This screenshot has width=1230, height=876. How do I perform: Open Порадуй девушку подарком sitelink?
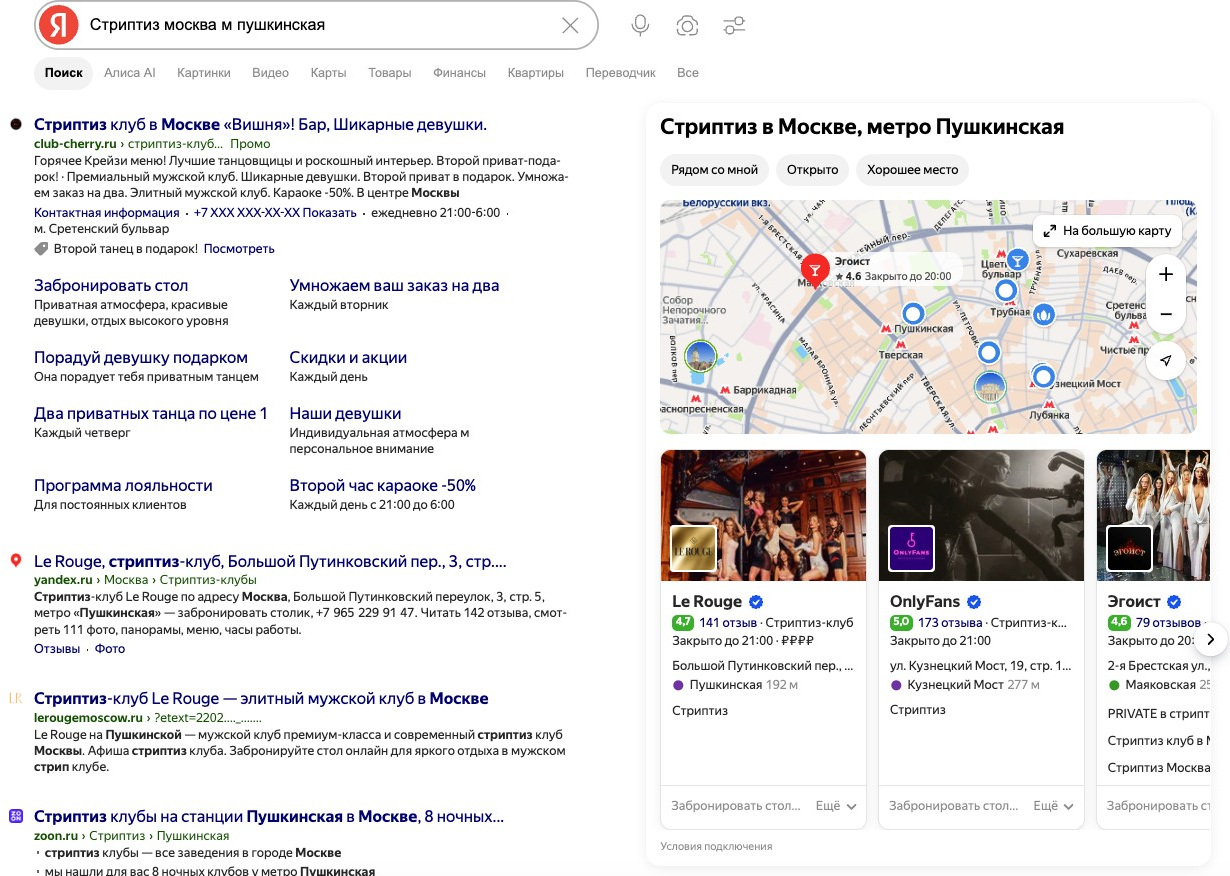(141, 358)
